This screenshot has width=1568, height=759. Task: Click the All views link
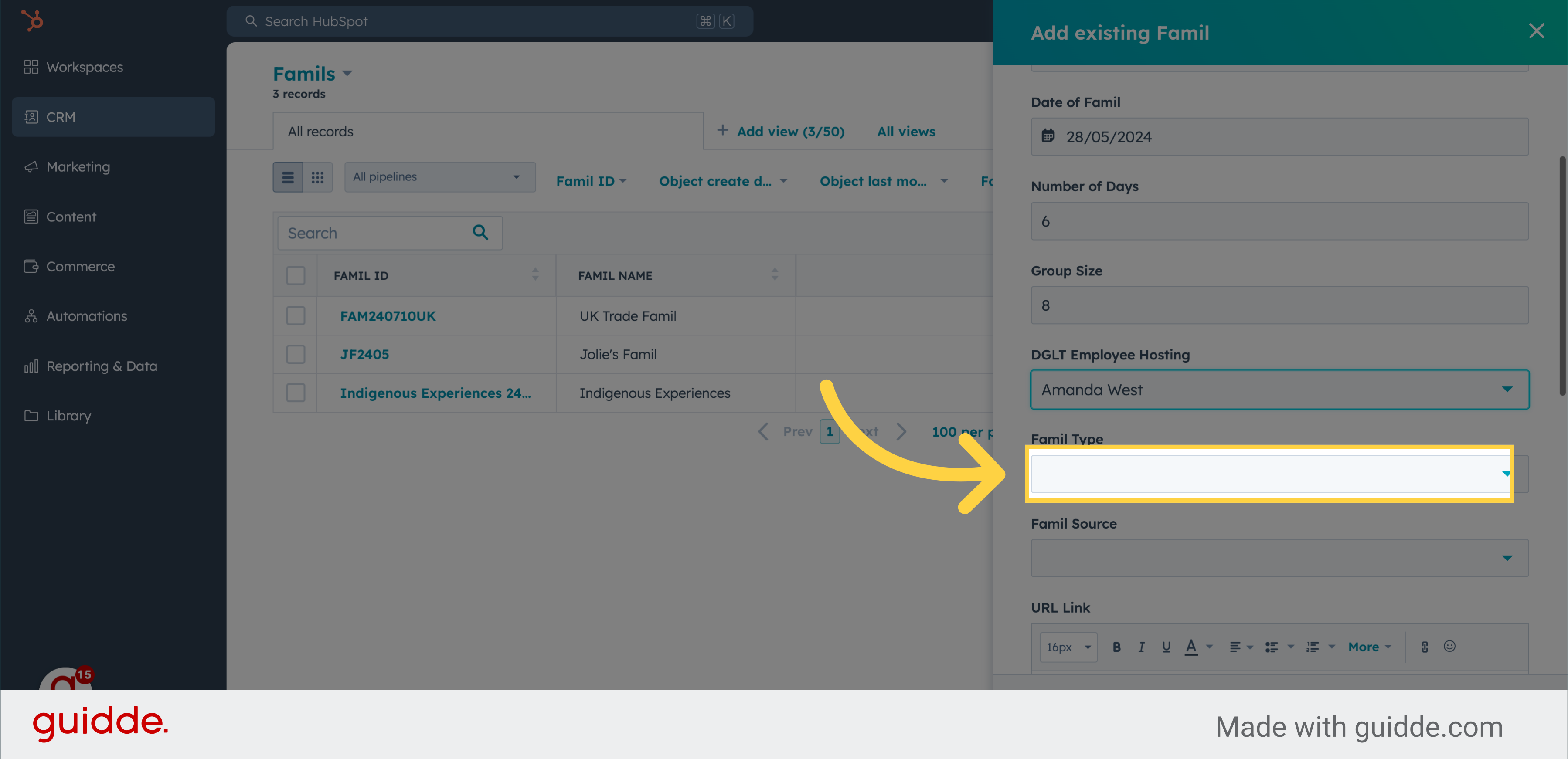pyautogui.click(x=906, y=132)
